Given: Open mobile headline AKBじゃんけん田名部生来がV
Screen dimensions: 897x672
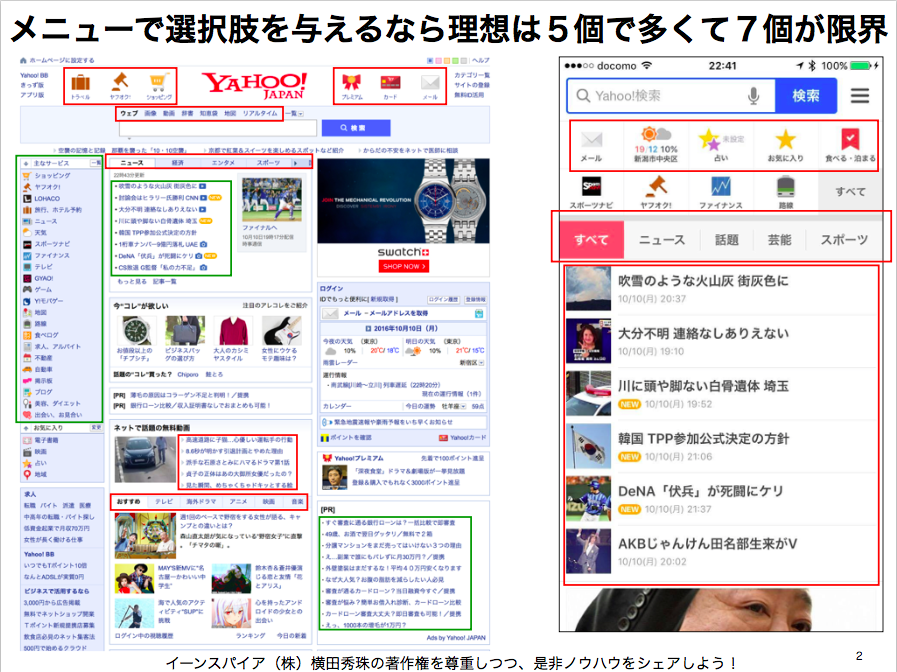Looking at the screenshot, I should click(707, 544).
